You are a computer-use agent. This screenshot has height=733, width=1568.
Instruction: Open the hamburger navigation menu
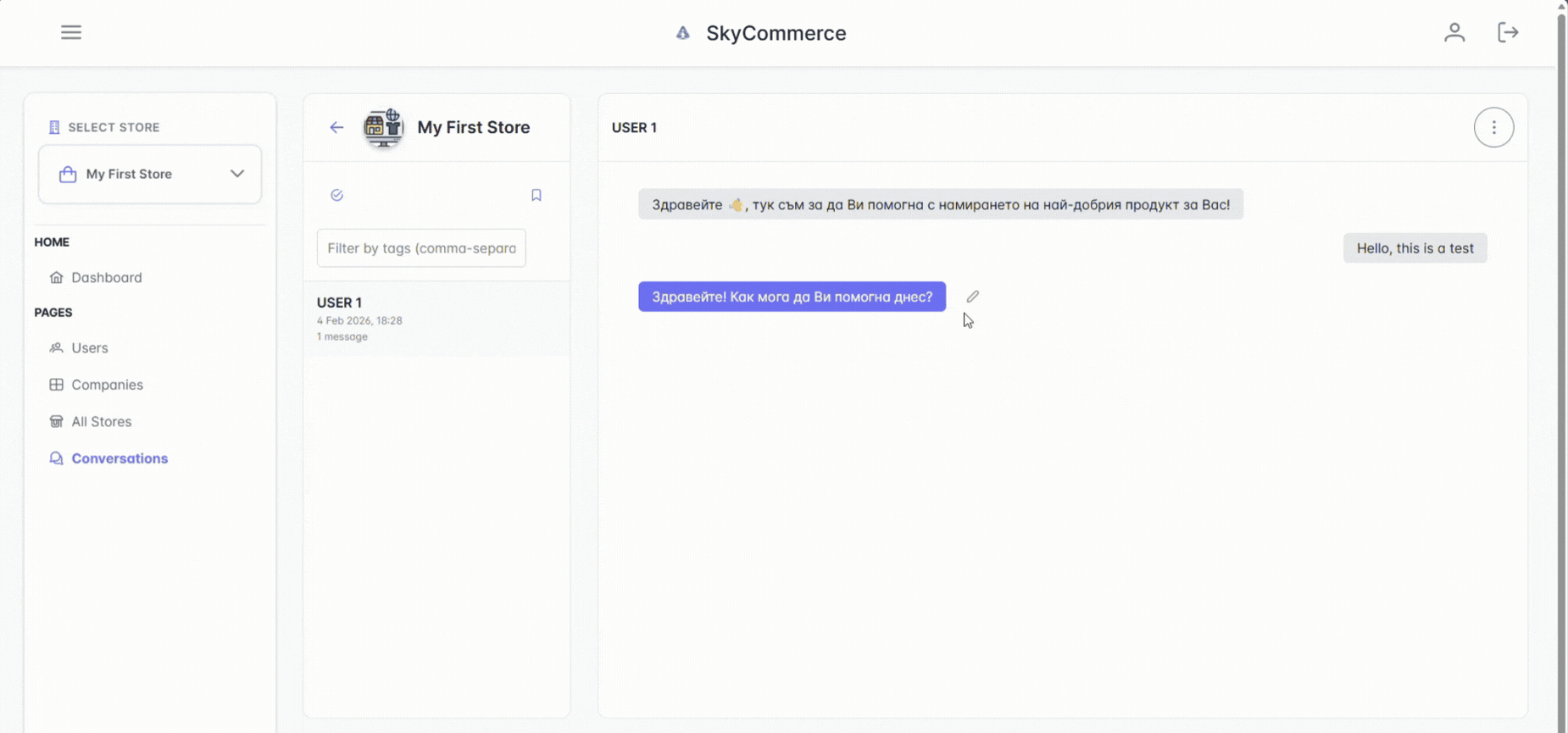coord(71,32)
